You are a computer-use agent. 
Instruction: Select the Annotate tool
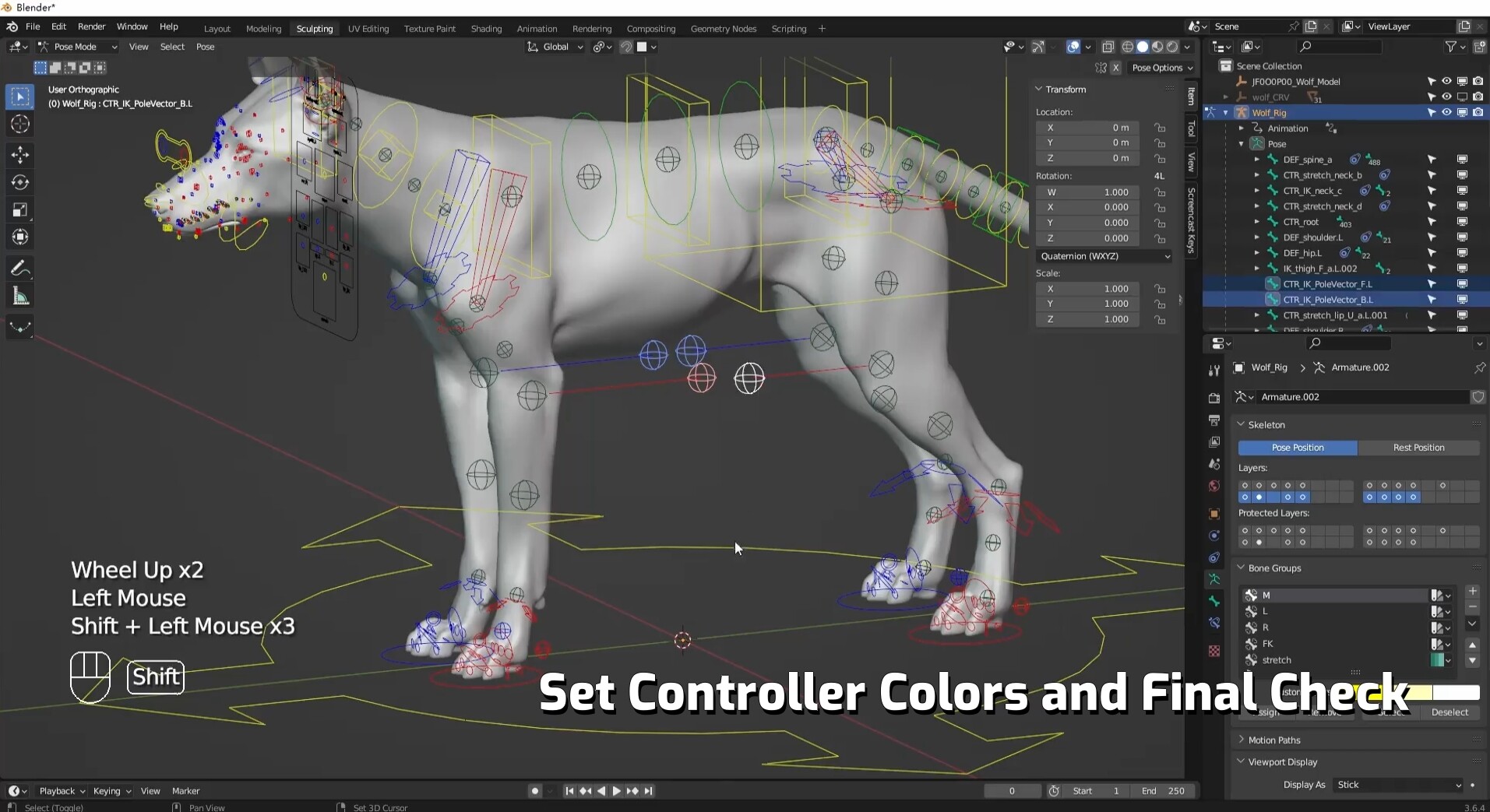pos(20,268)
